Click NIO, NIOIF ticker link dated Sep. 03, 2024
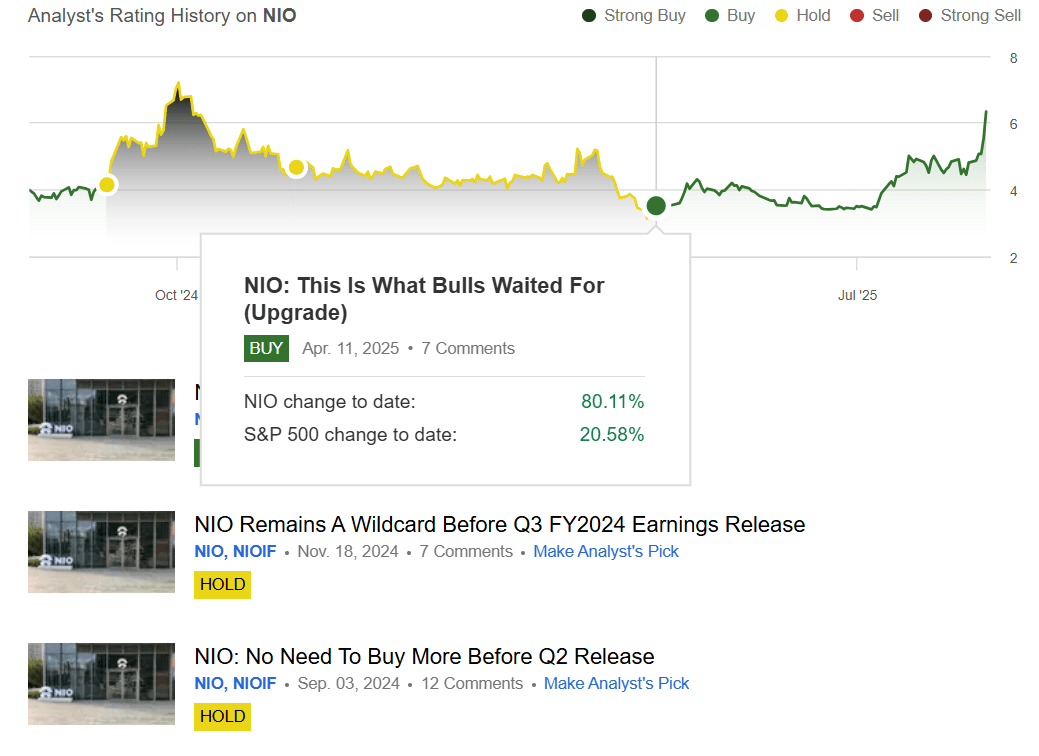Screen dimensions: 1039x756 235,683
